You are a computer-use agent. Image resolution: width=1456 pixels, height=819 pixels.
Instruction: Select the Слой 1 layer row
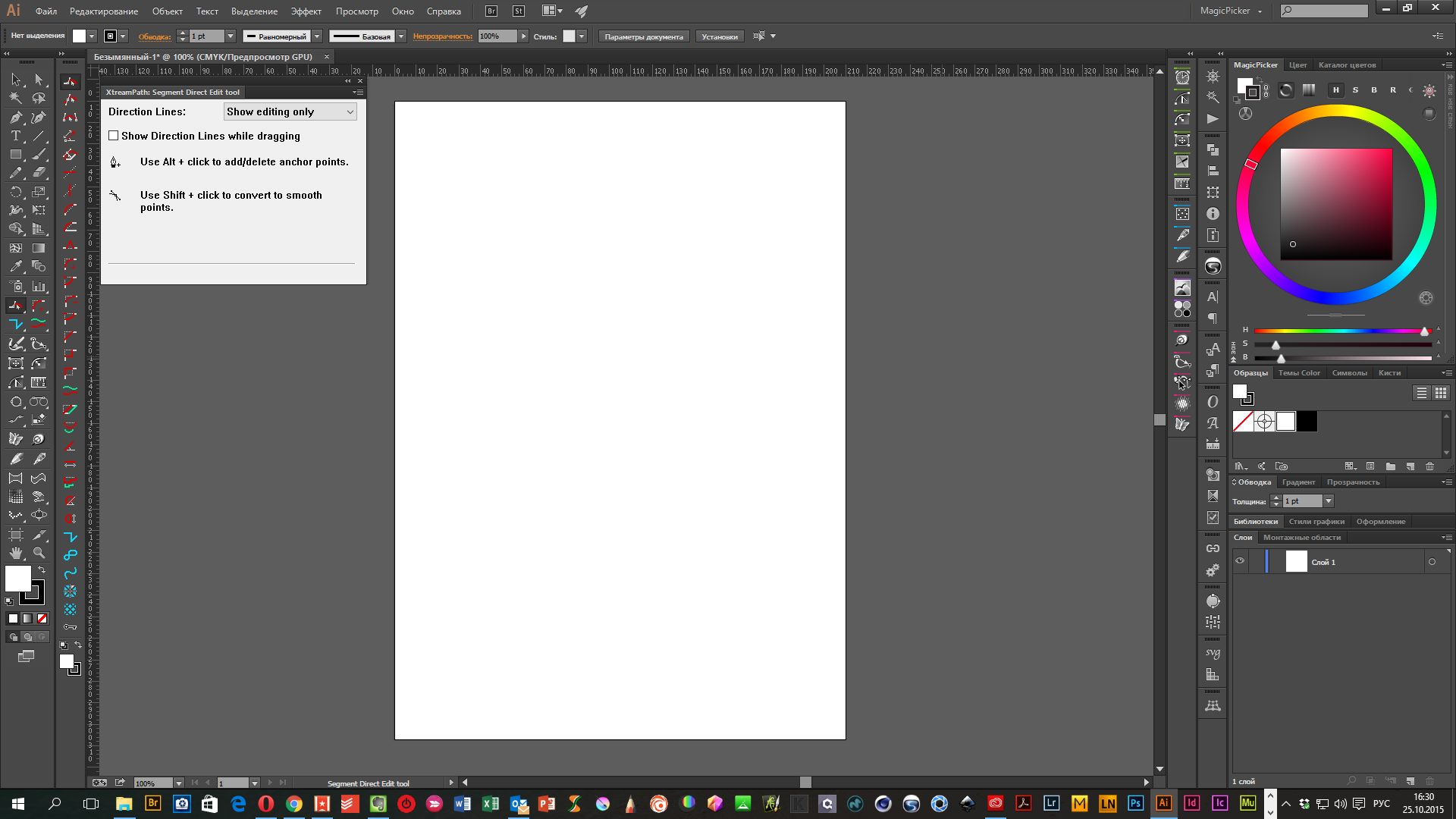1341,562
